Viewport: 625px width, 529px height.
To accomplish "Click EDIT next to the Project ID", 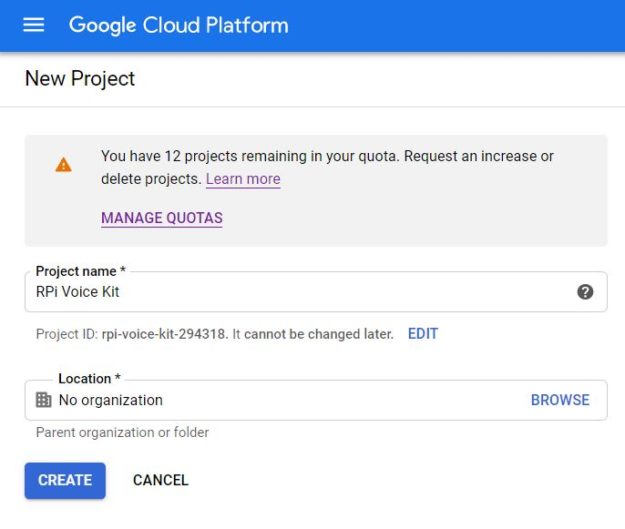I will coord(423,334).
